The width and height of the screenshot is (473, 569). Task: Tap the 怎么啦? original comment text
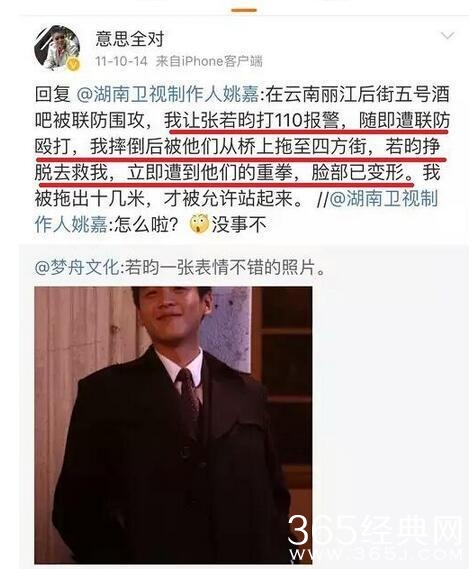146,225
